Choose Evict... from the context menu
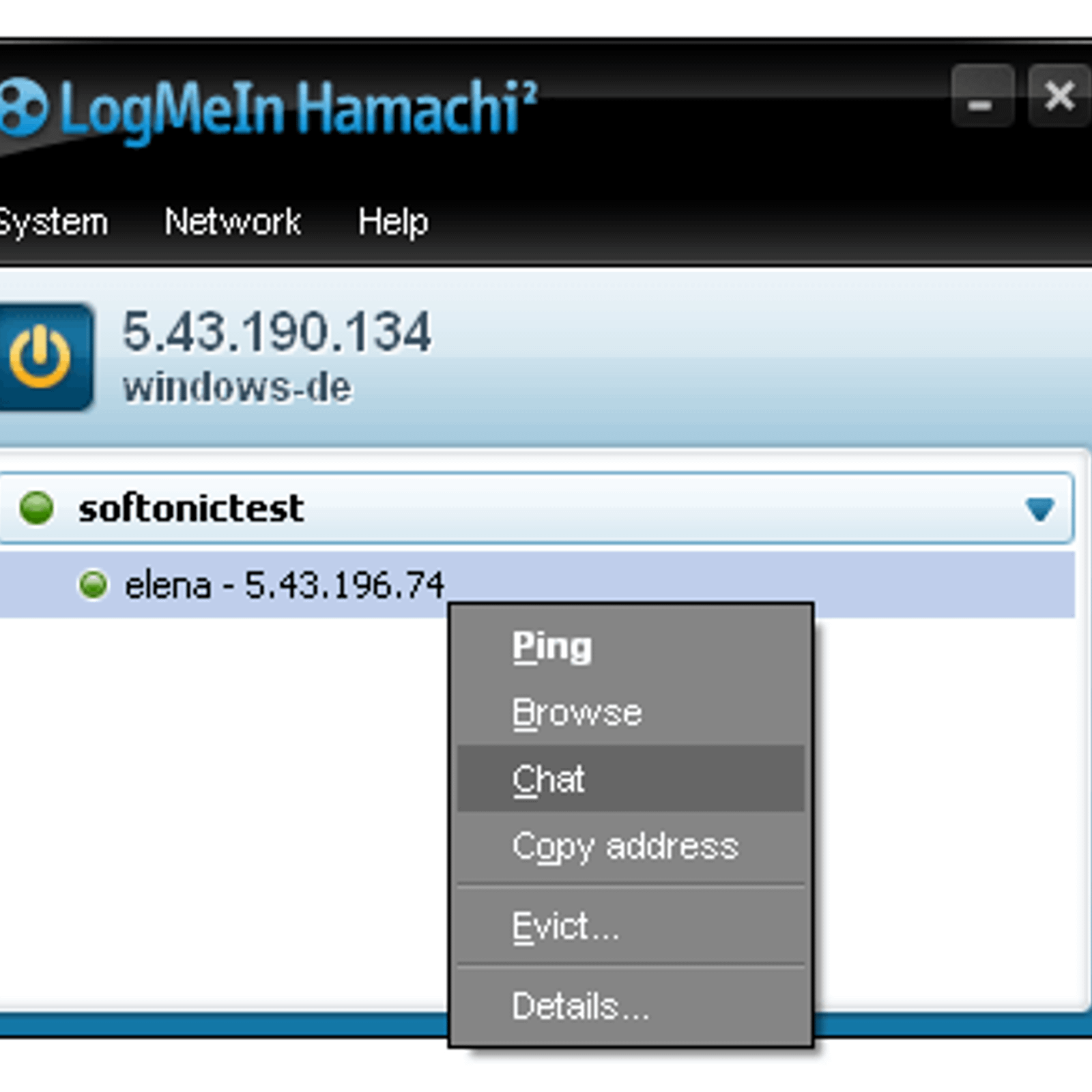The image size is (1092, 1092). click(631, 927)
